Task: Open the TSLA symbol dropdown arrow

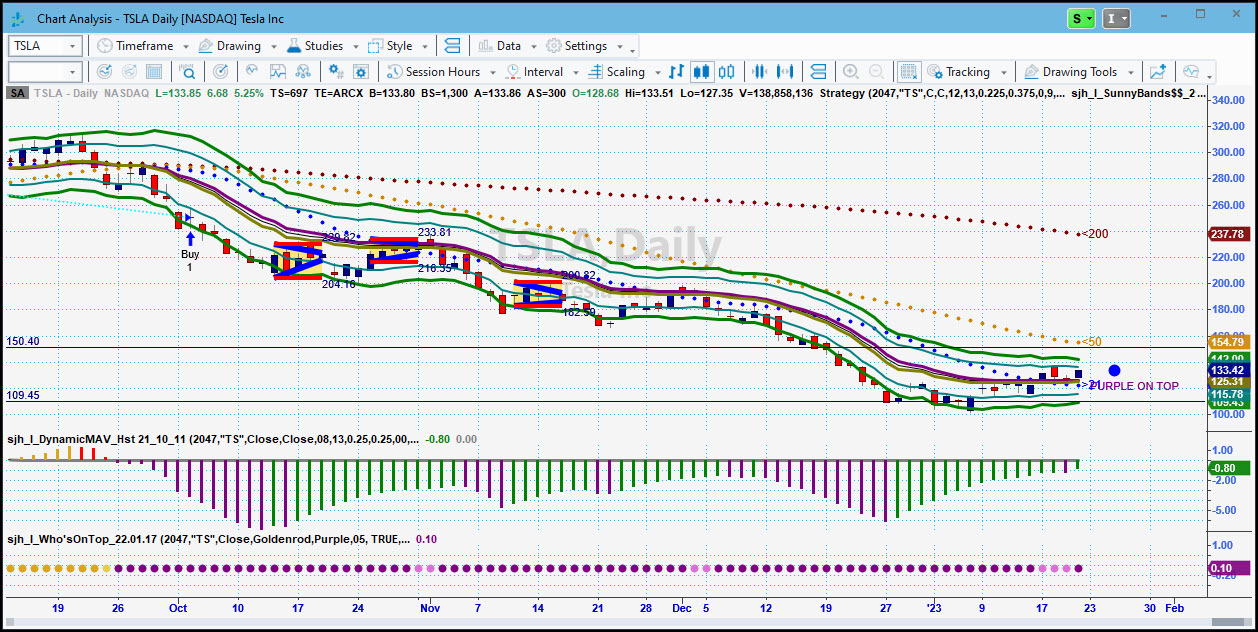Action: pos(72,46)
